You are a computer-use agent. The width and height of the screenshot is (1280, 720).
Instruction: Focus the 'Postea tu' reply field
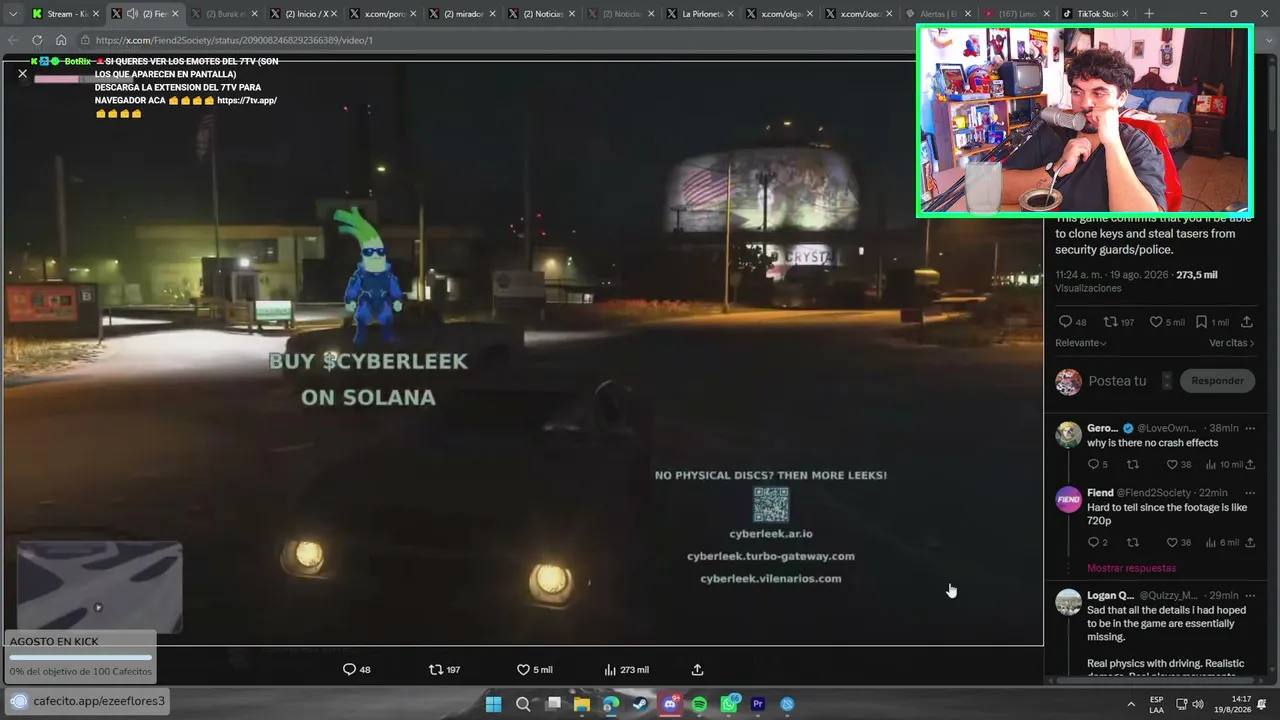coord(1117,381)
